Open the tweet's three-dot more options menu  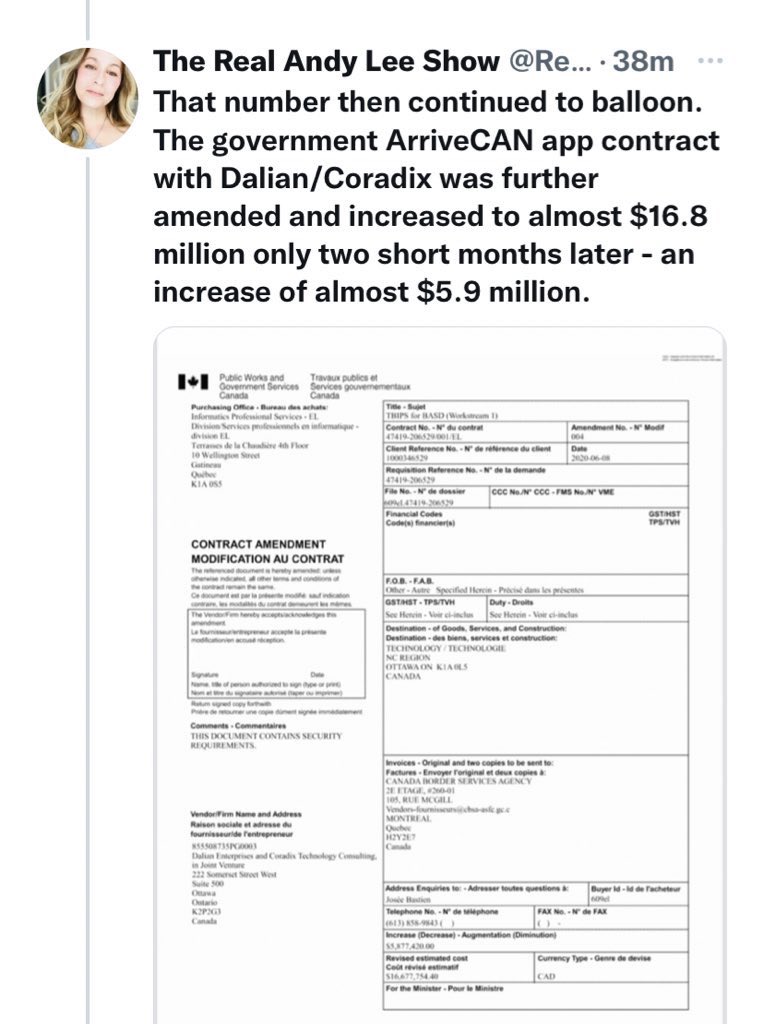[708, 62]
